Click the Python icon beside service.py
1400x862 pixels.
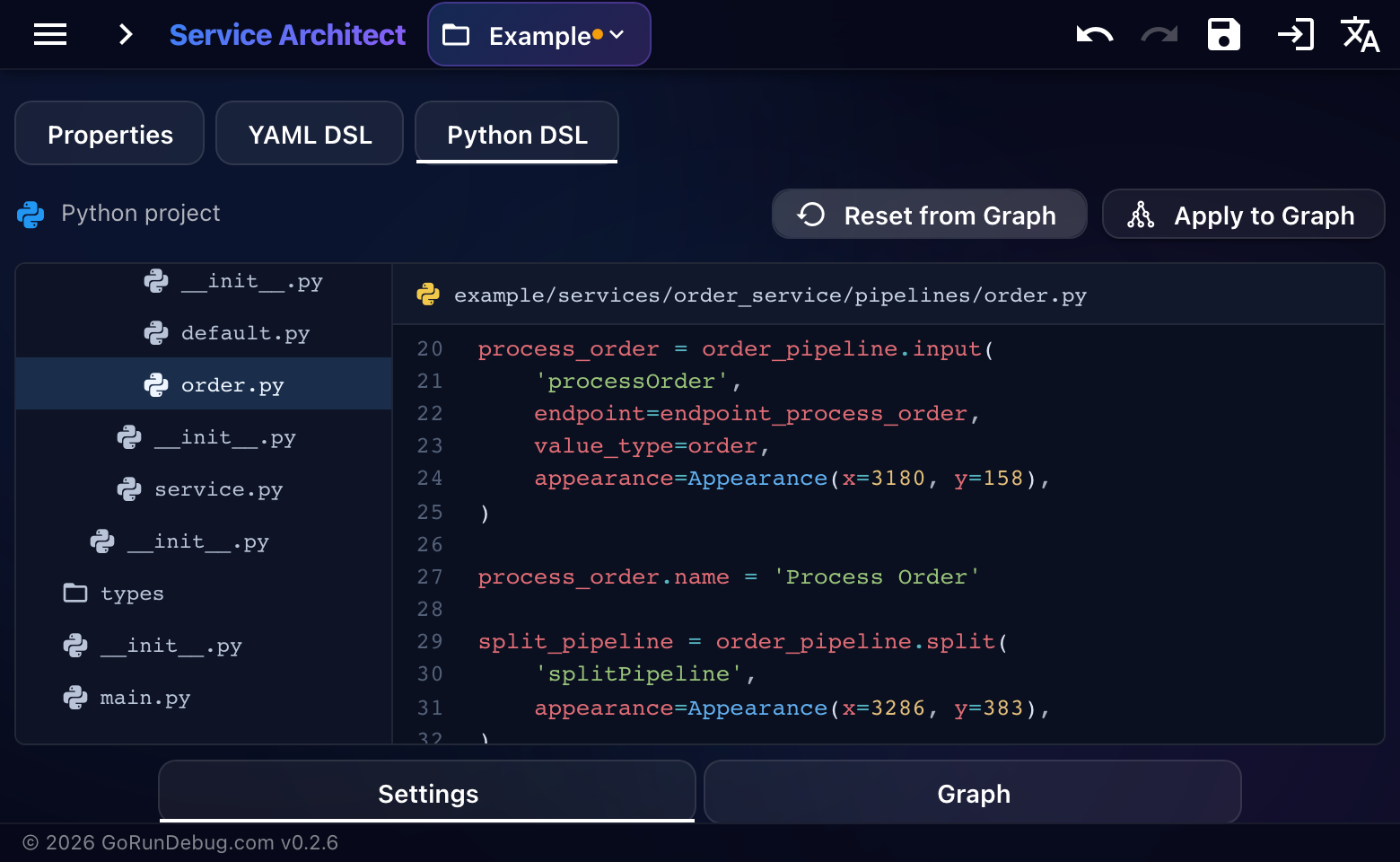[x=129, y=489]
